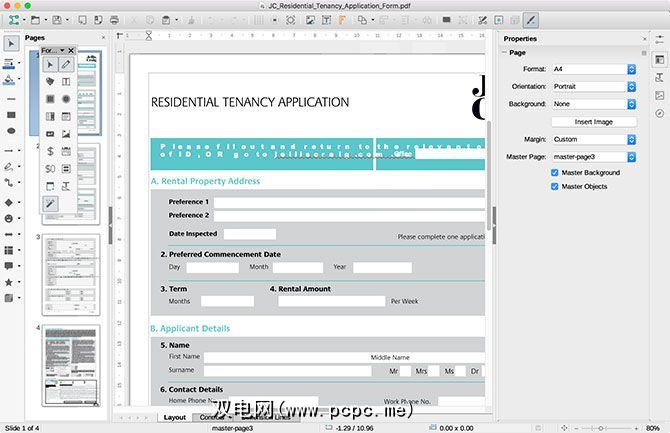
Task: Collapse the Page section expander
Action: (504, 52)
